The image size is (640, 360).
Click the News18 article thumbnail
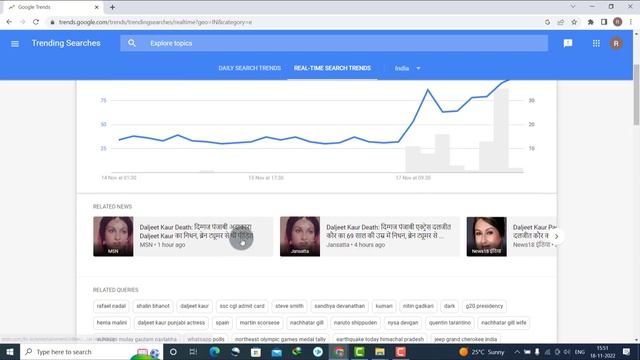pyautogui.click(x=487, y=236)
